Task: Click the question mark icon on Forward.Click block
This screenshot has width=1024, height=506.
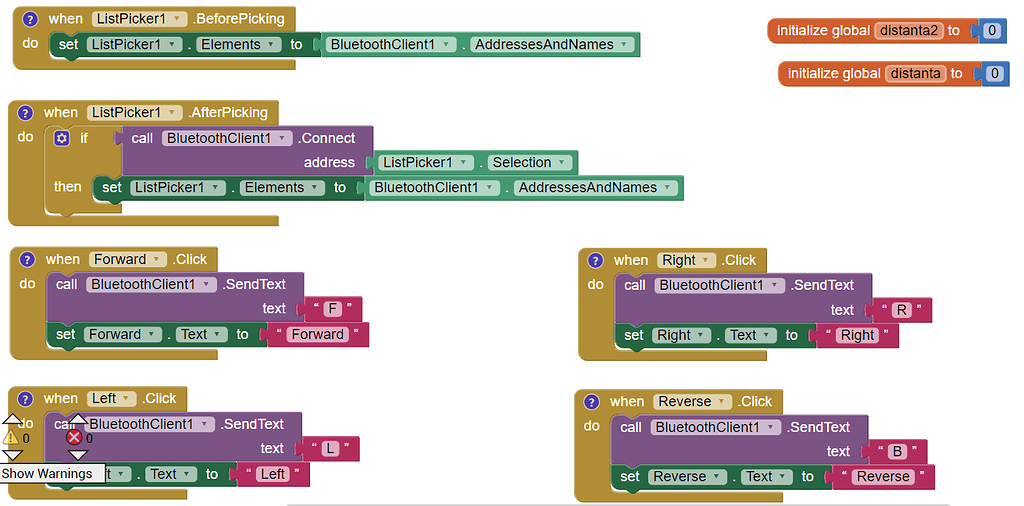Action: coord(28,259)
